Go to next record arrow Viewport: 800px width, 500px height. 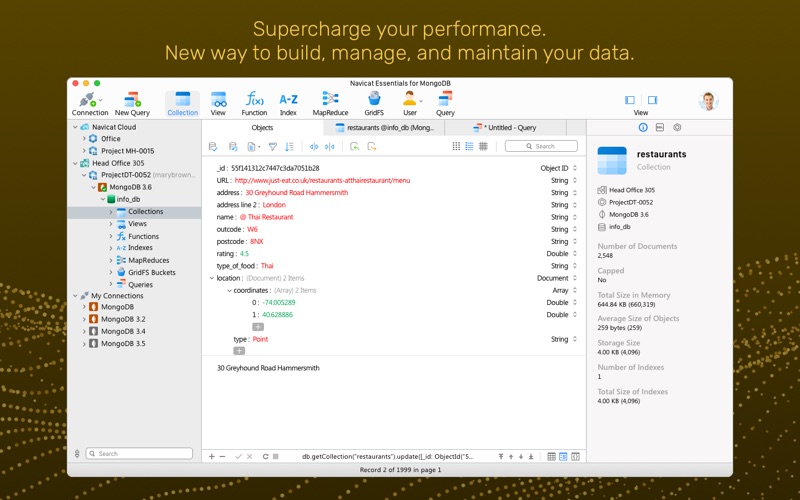click(521, 457)
